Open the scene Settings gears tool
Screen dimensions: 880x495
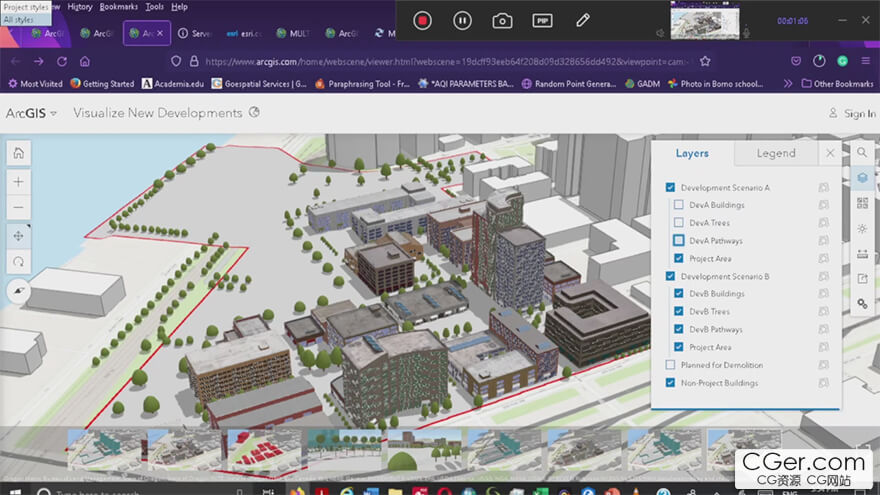(862, 304)
